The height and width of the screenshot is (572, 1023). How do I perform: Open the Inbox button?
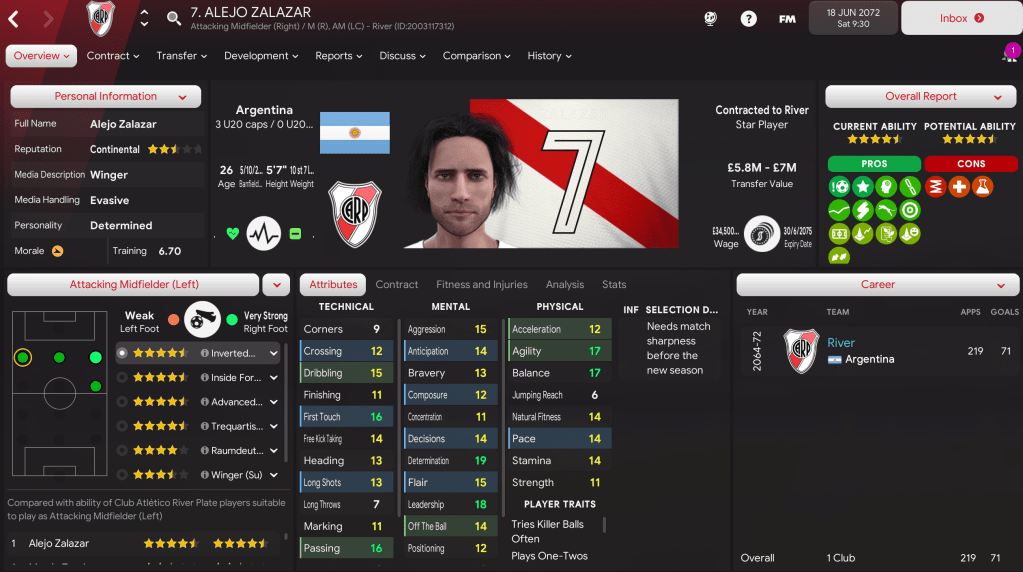click(x=962, y=18)
